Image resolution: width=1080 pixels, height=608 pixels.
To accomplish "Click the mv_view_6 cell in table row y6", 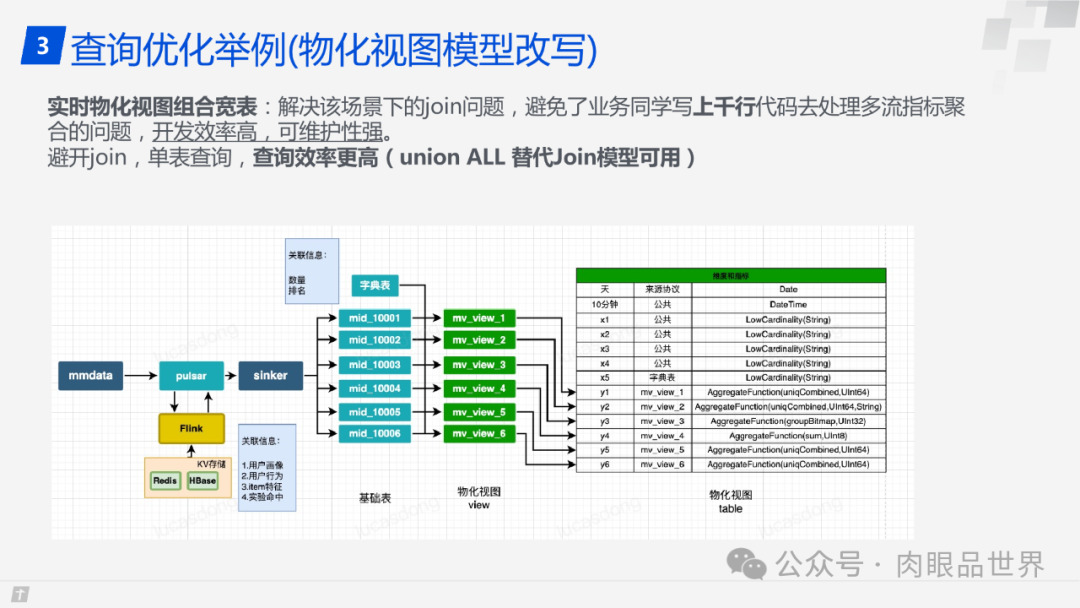I will (663, 464).
